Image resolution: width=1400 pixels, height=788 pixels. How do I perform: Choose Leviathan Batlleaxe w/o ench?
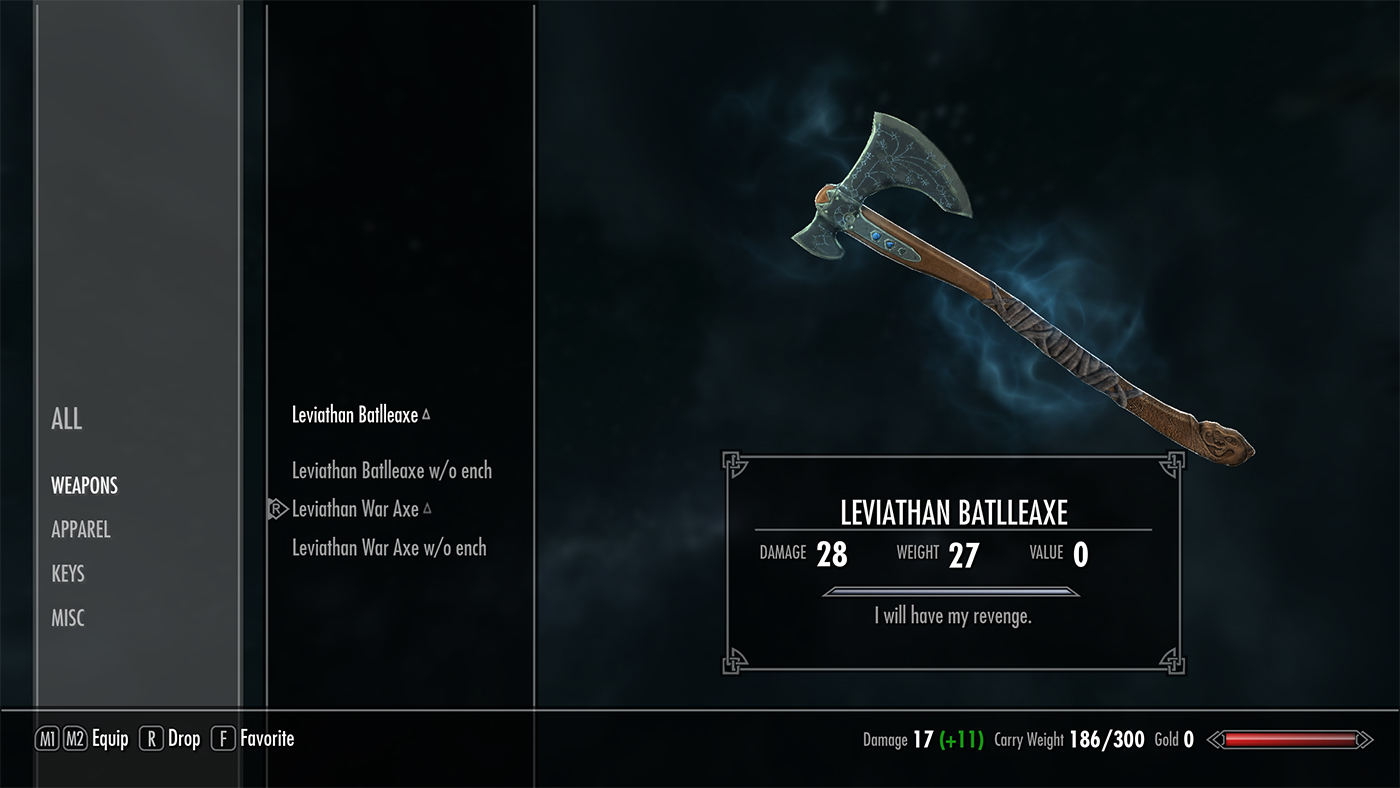[392, 470]
